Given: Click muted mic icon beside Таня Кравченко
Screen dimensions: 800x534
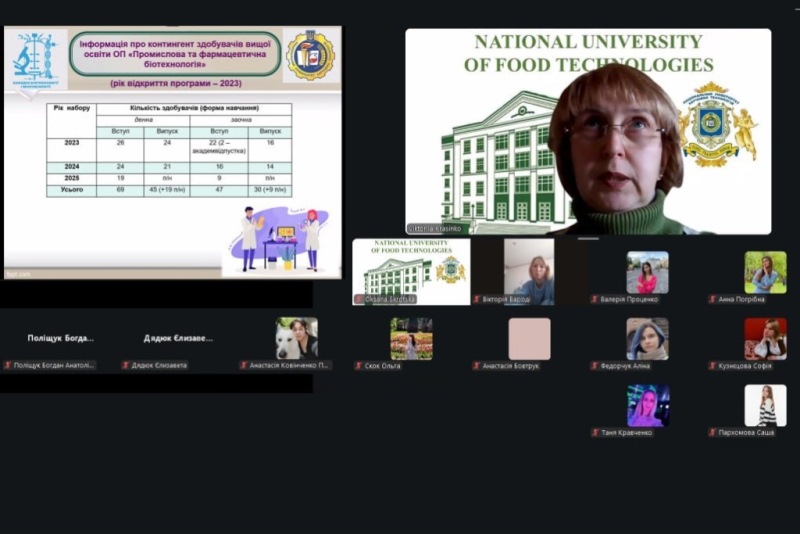Looking at the screenshot, I should point(594,433).
